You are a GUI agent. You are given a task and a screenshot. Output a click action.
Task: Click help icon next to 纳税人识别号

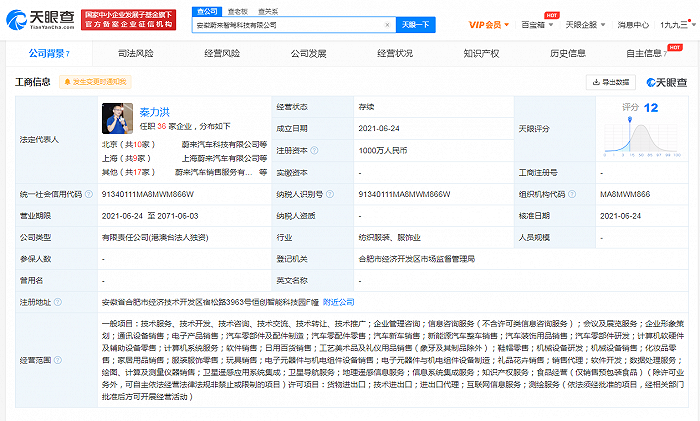pos(330,194)
